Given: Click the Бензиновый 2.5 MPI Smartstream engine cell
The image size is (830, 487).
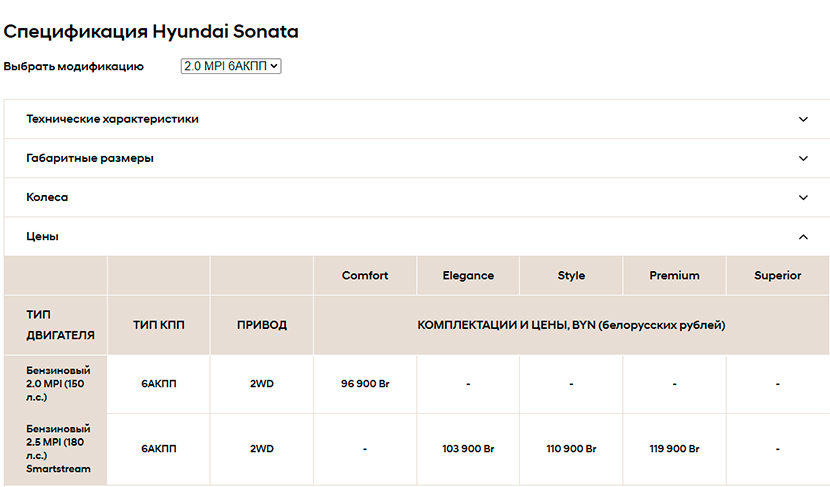Looking at the screenshot, I should click(57, 449).
